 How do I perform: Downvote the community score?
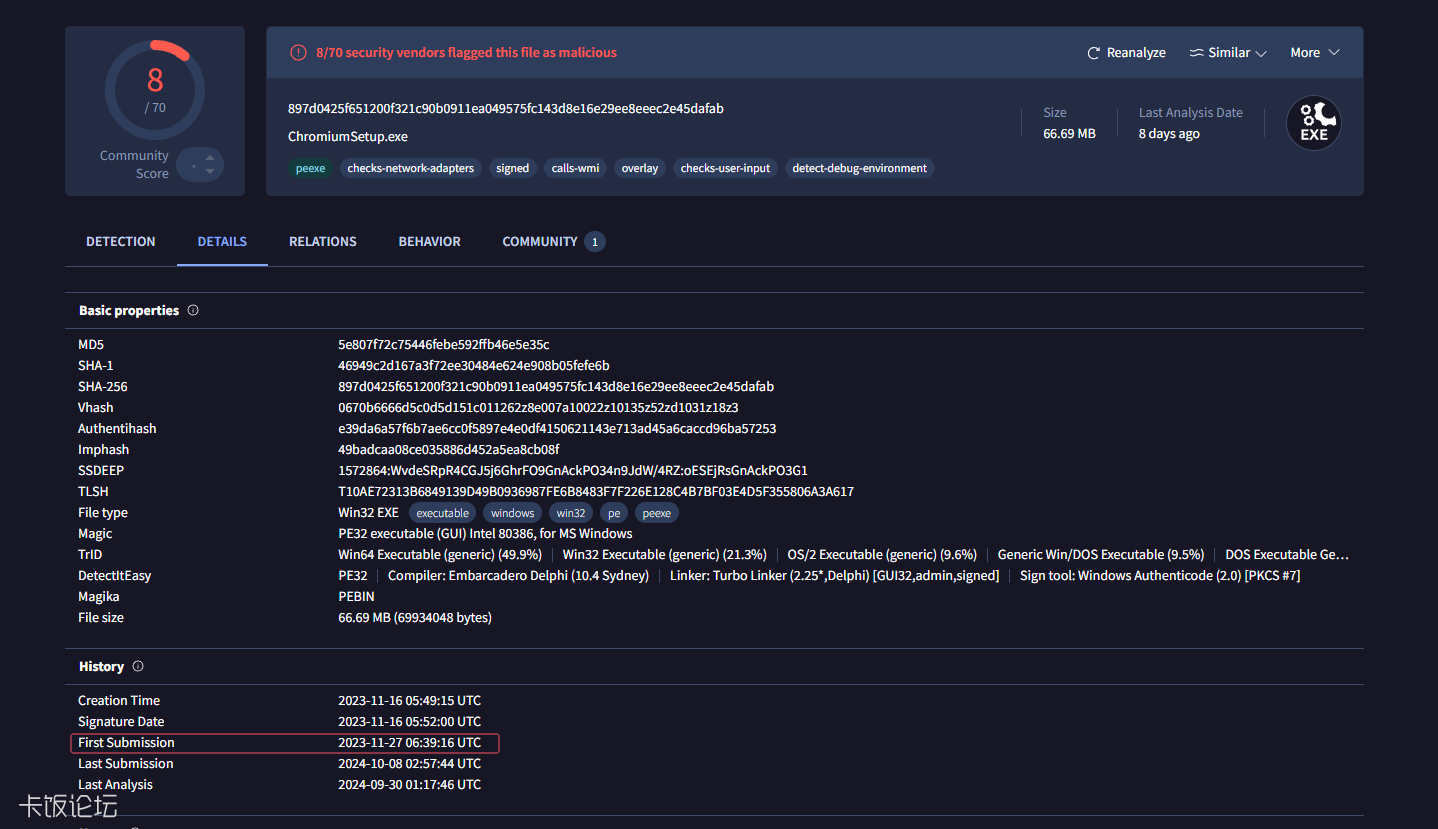tap(210, 171)
